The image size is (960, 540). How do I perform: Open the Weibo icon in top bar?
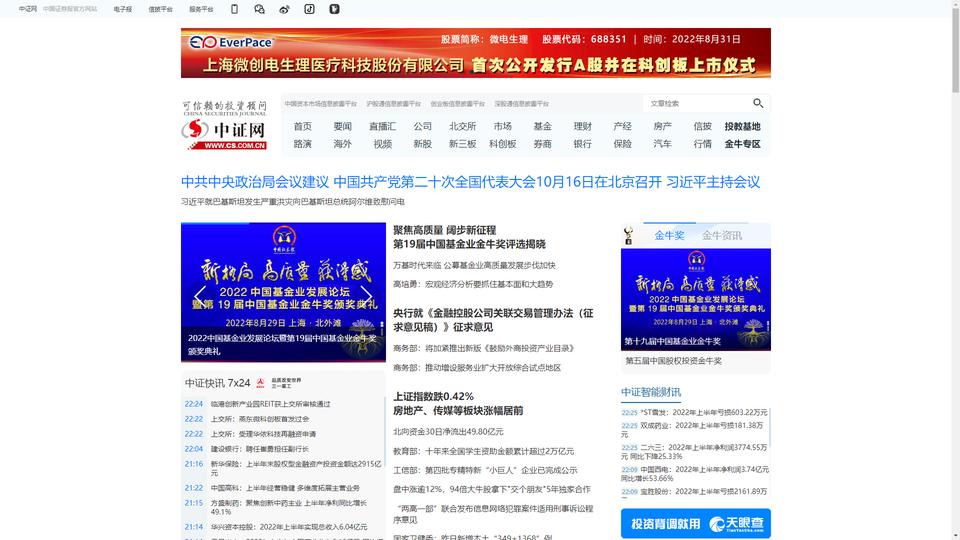[x=284, y=9]
